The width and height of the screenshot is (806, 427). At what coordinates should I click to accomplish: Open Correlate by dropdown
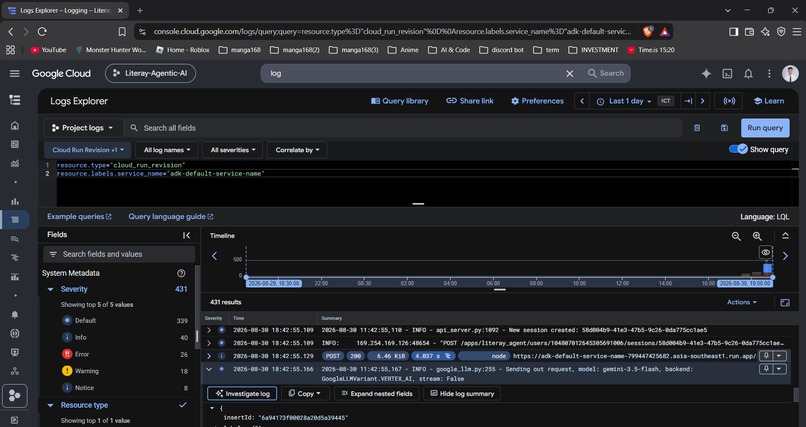click(x=297, y=150)
